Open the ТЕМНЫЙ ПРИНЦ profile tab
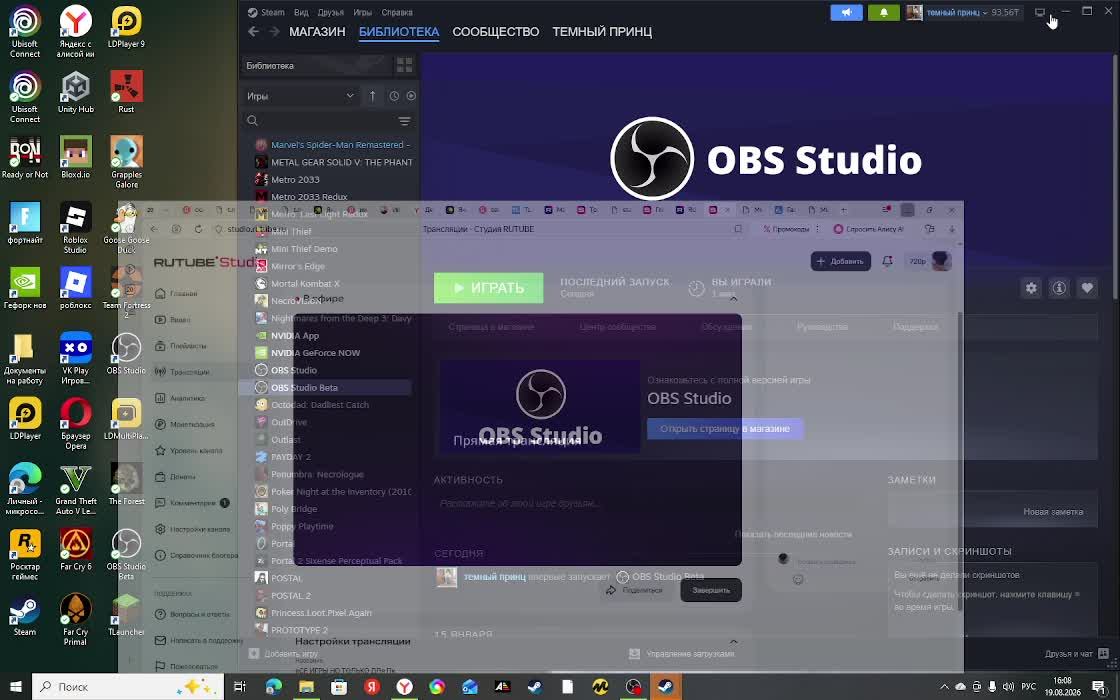 tap(601, 31)
